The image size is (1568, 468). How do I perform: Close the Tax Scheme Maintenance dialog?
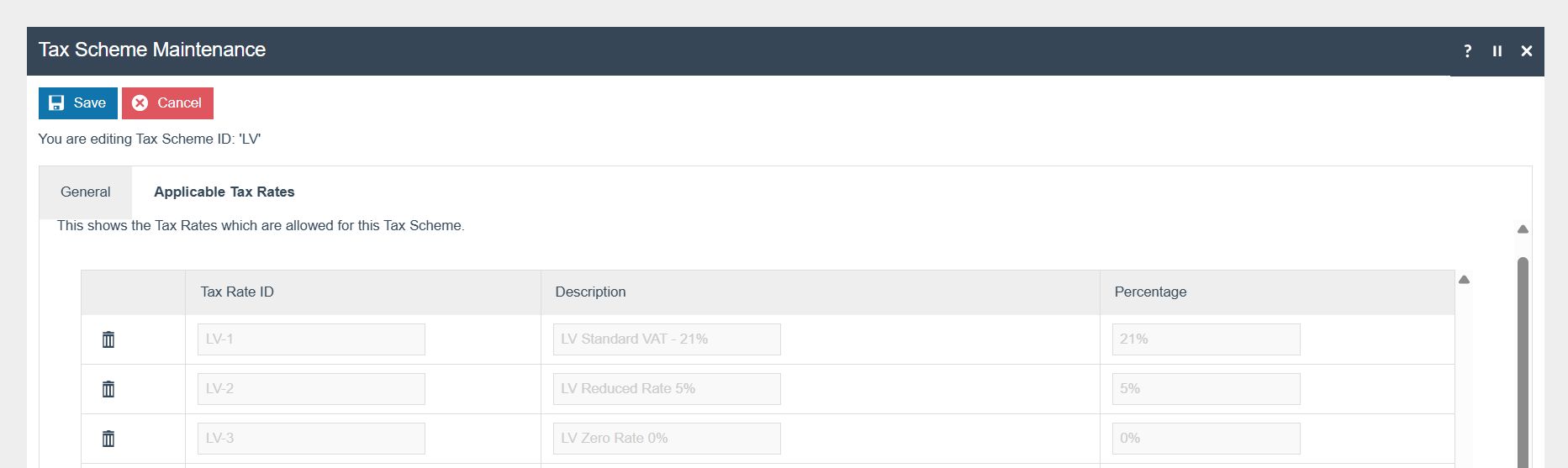click(x=1527, y=51)
